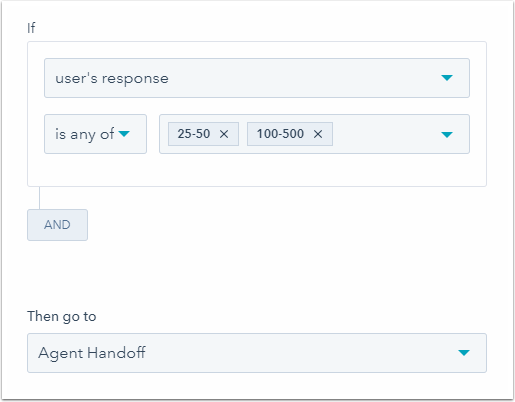
Task: Click empty space in the values input
Action: (x=383, y=134)
